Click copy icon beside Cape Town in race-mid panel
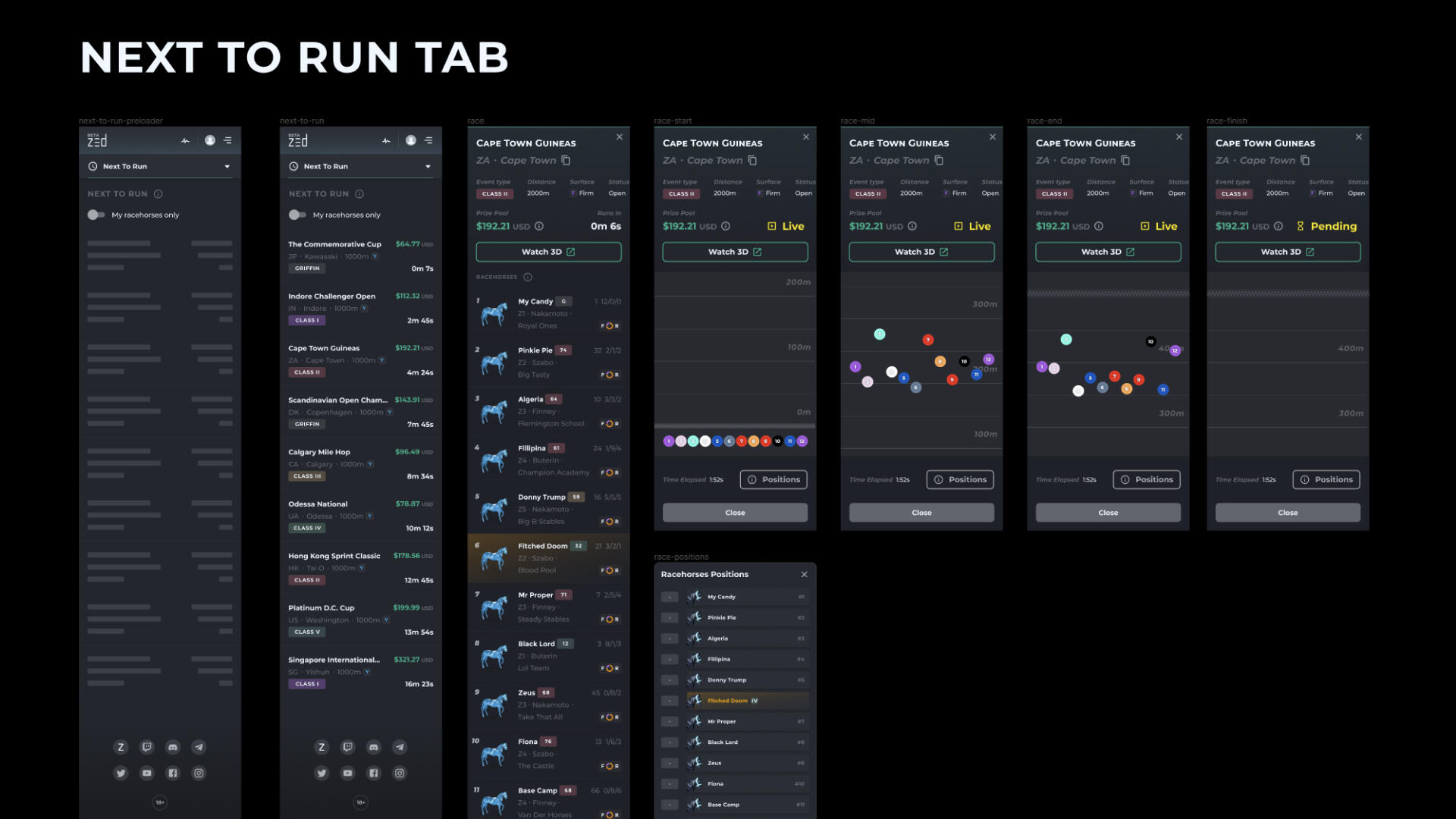 pyautogui.click(x=939, y=161)
